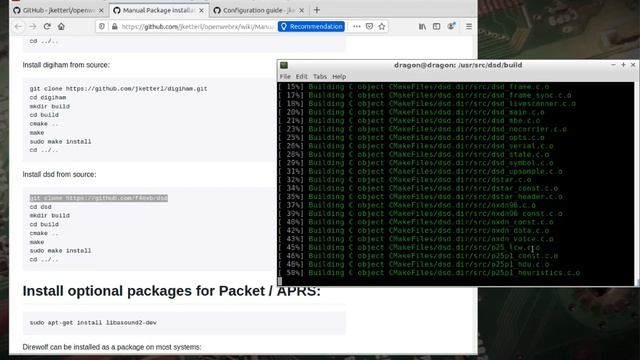Viewport: 640px width, 360px height.
Task: Open the terminal Help menu
Action: coord(339,77)
